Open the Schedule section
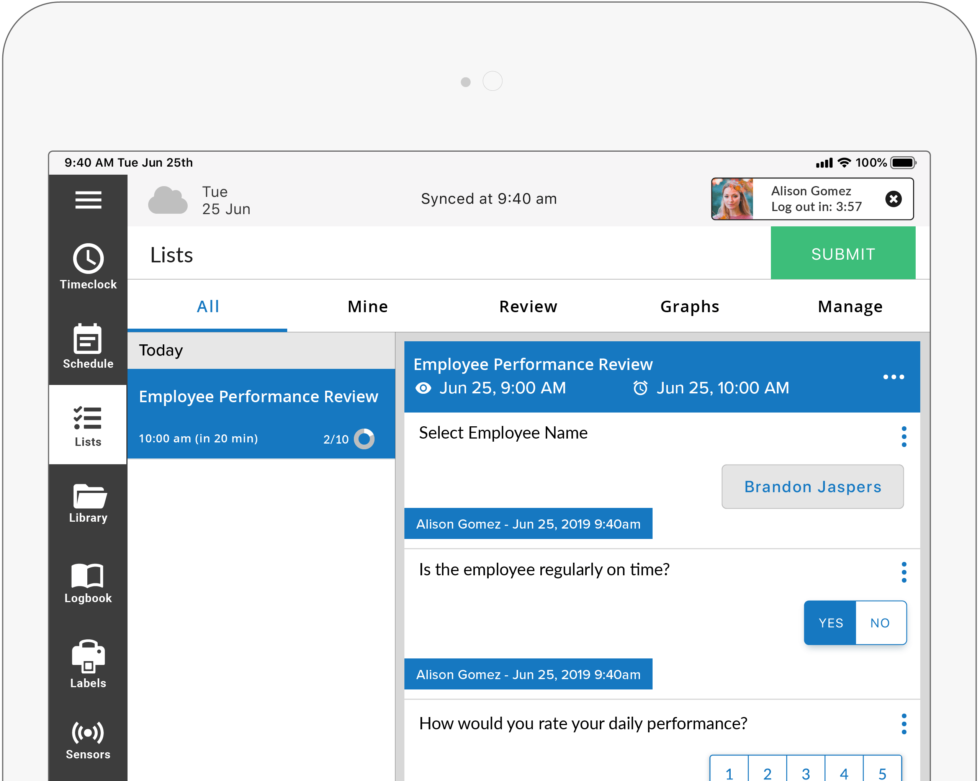 88,345
